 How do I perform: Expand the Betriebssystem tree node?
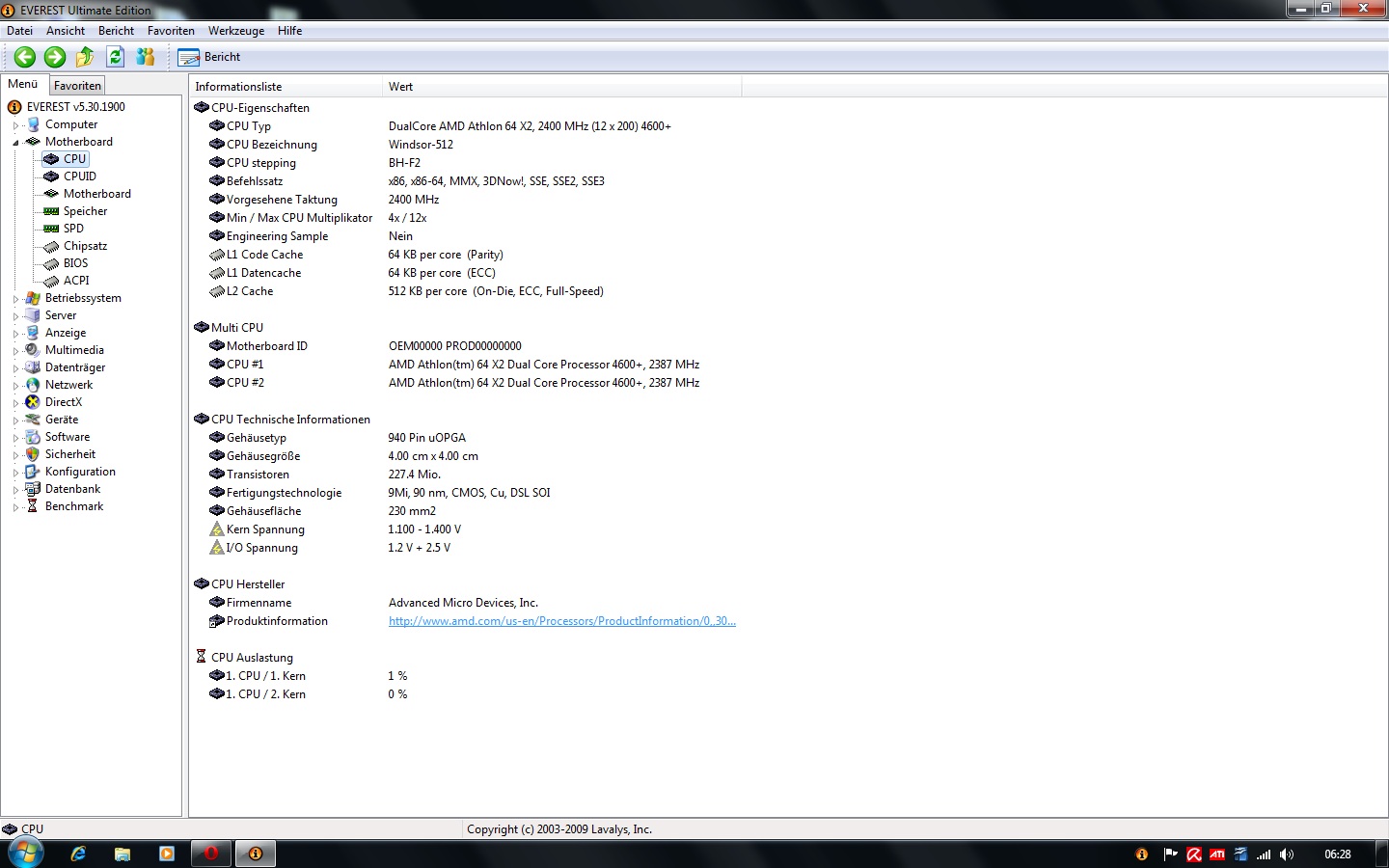(15, 299)
